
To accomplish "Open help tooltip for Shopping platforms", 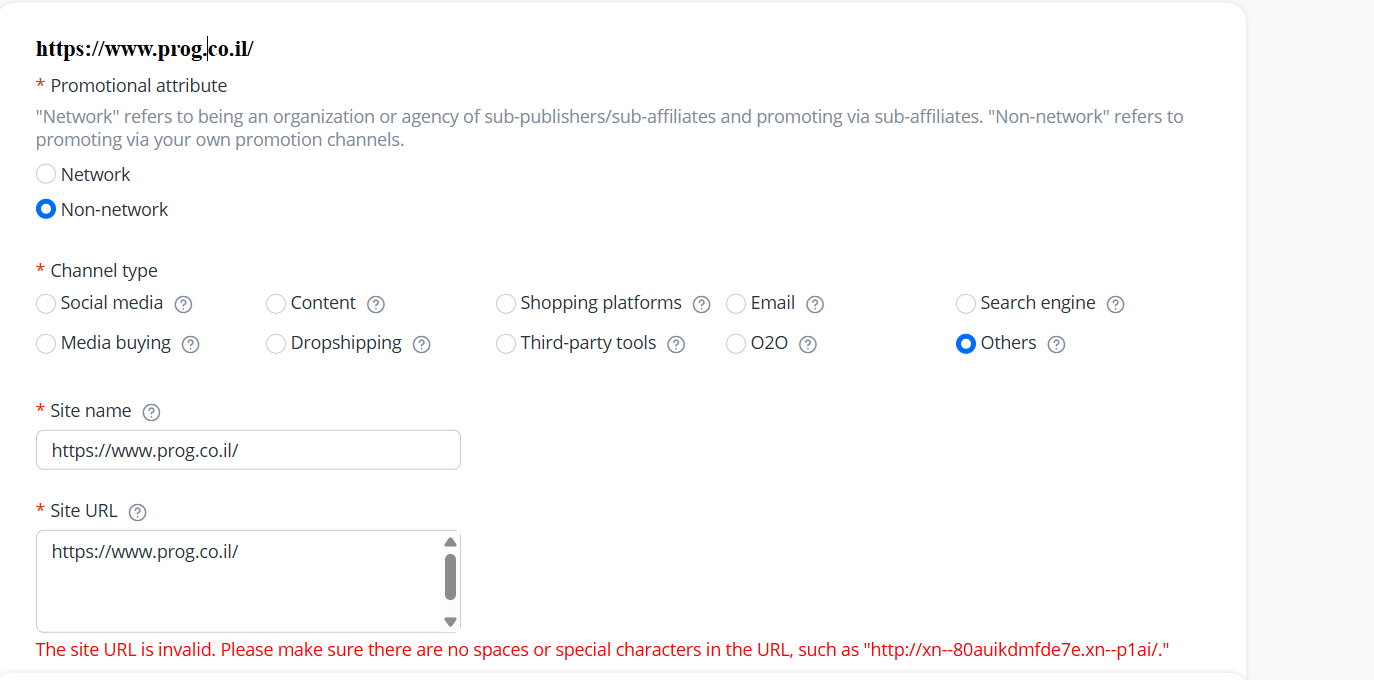I will coord(701,304).
